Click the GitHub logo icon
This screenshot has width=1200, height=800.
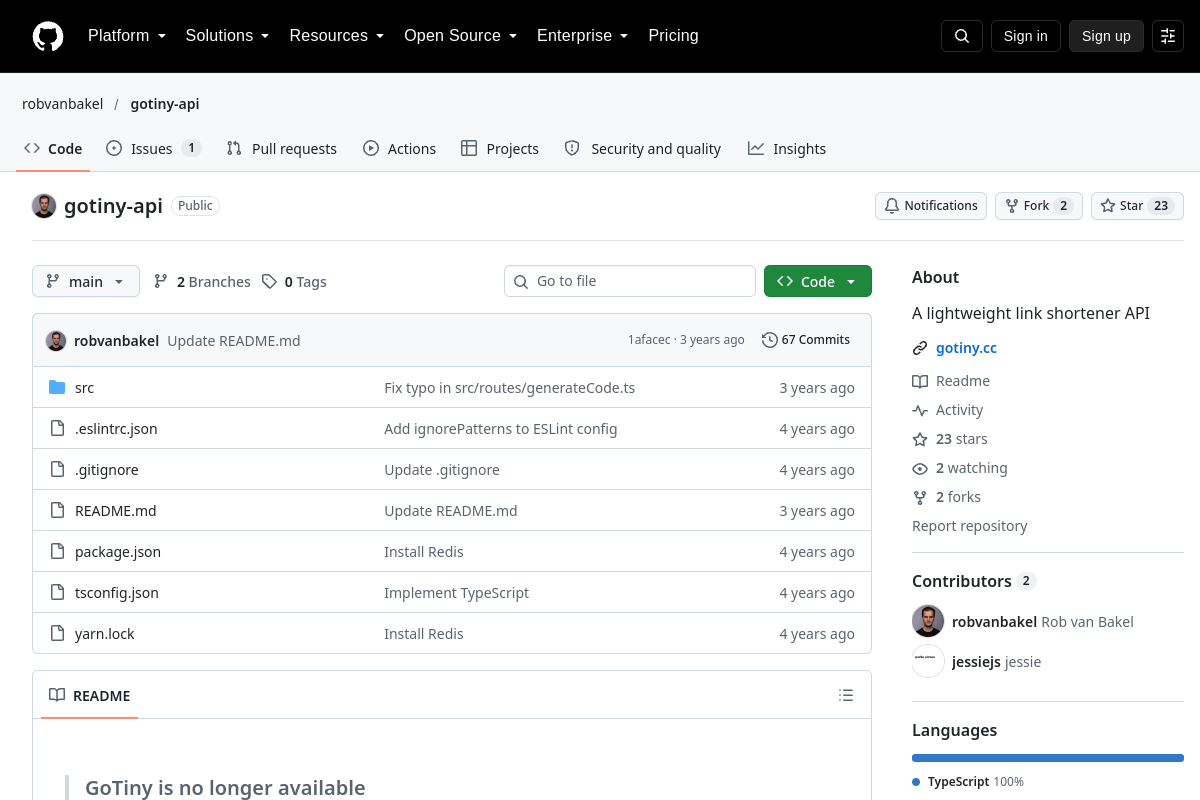click(x=48, y=36)
